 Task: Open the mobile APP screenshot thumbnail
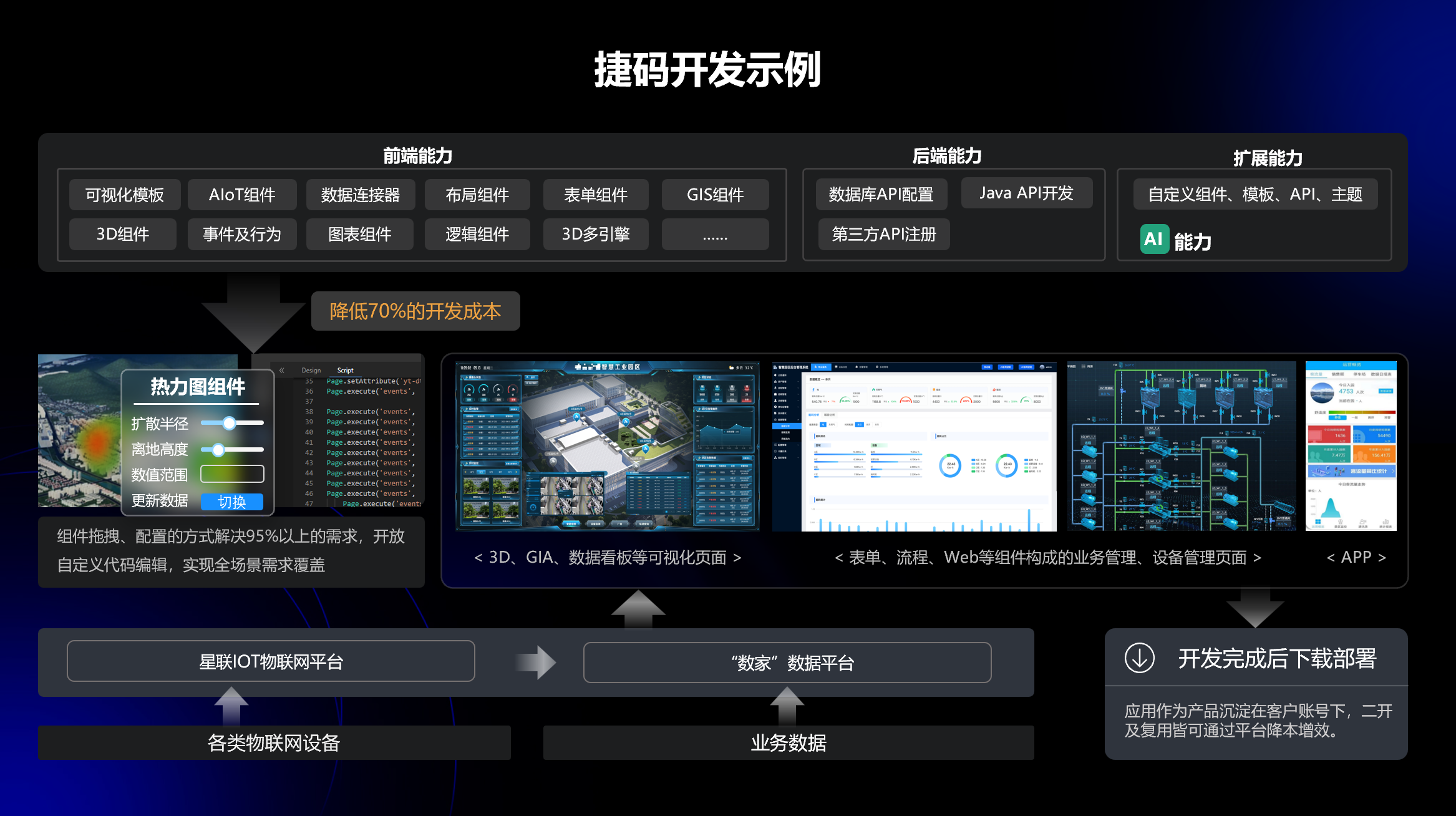pos(1351,446)
